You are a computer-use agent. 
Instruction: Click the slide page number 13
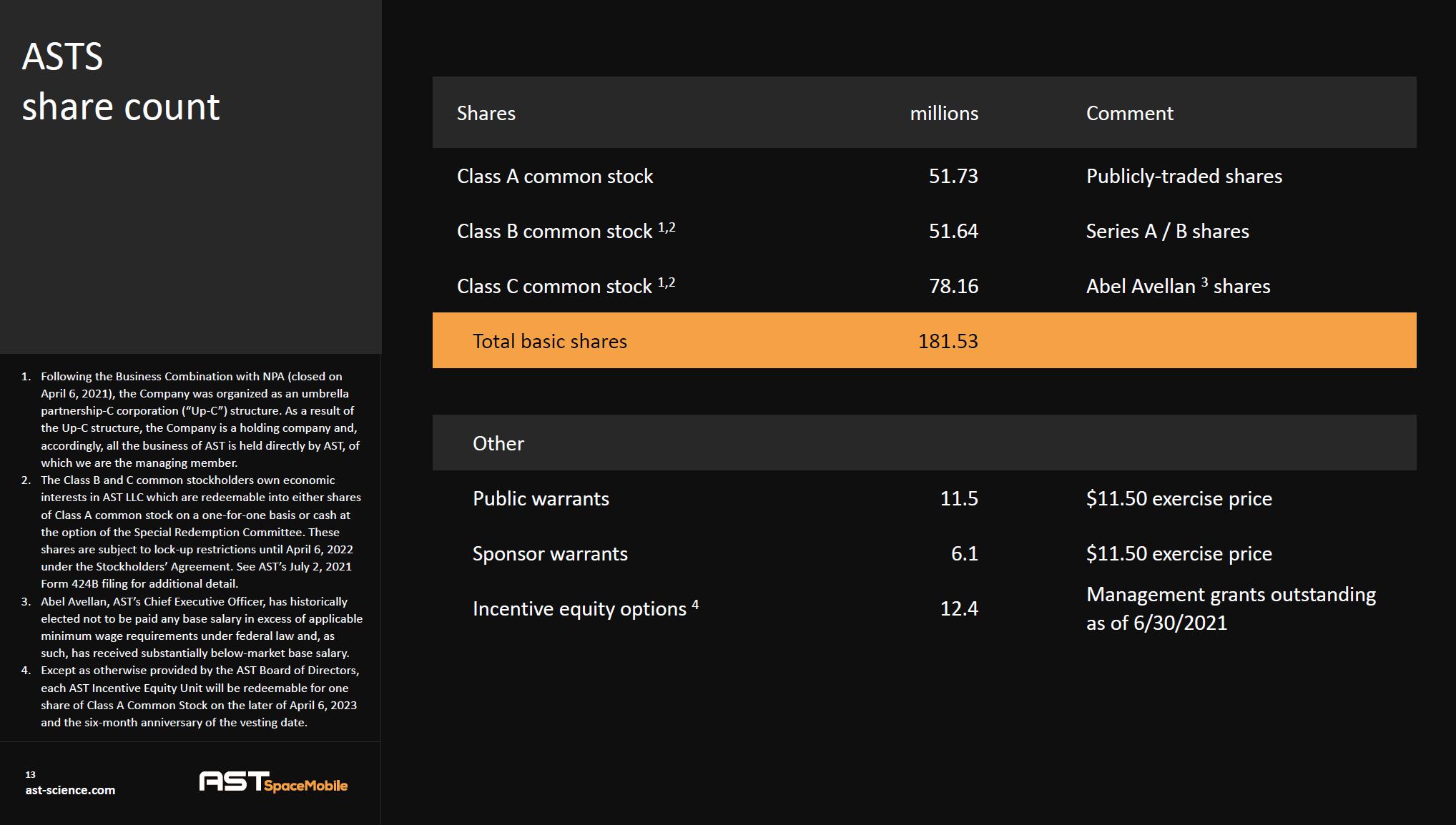point(30,774)
